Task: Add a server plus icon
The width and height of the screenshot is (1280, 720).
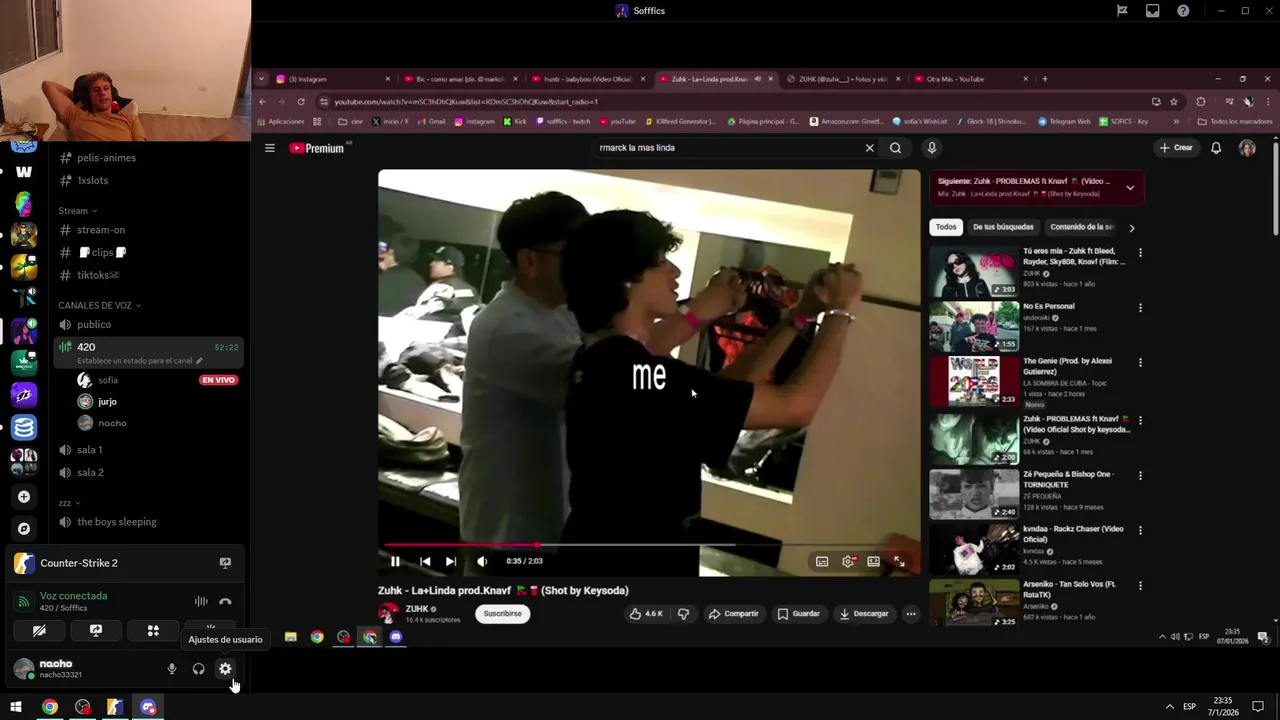Action: click(x=24, y=496)
